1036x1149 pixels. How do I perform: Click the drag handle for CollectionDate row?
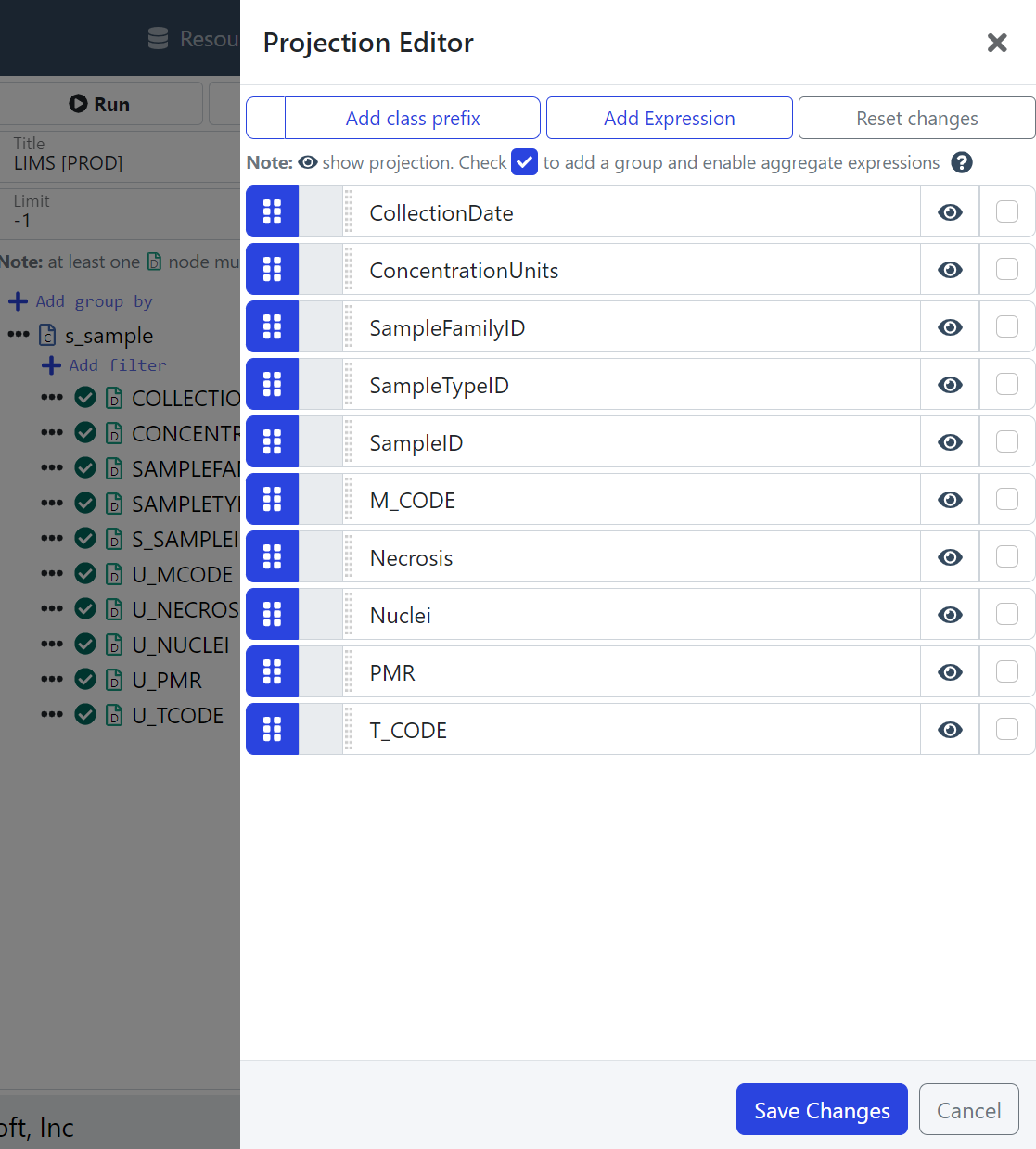272,212
